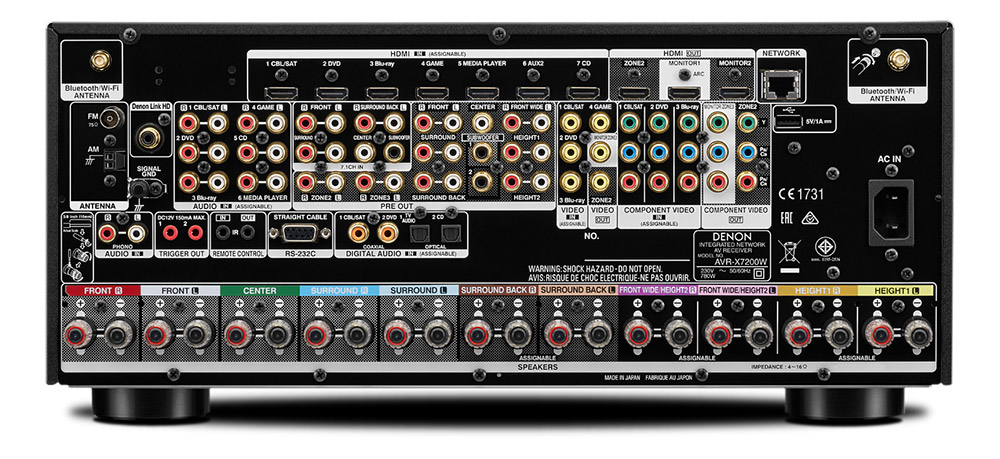Click the DENON brand name on label

tap(733, 237)
